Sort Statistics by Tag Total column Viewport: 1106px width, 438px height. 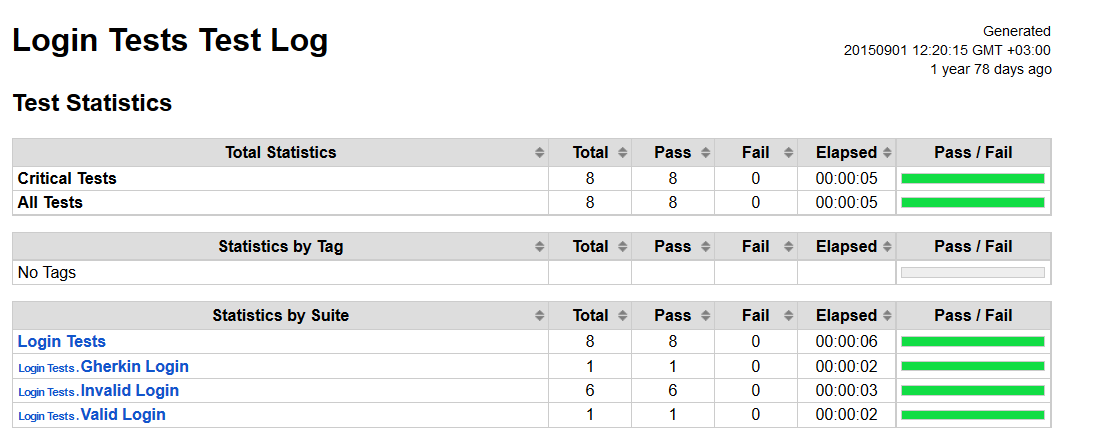[622, 247]
